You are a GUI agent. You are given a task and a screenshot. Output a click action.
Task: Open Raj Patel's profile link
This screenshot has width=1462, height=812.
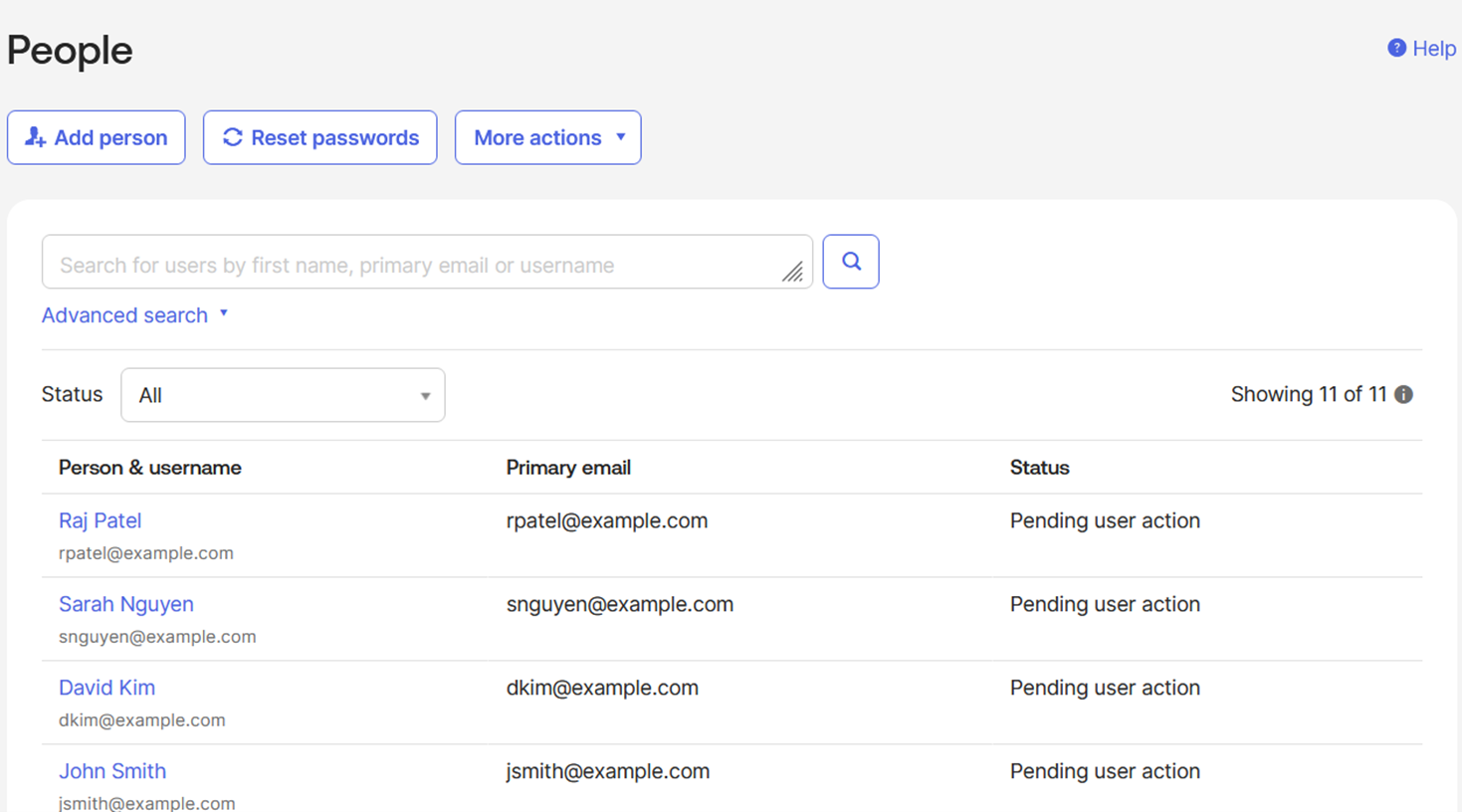click(x=100, y=520)
